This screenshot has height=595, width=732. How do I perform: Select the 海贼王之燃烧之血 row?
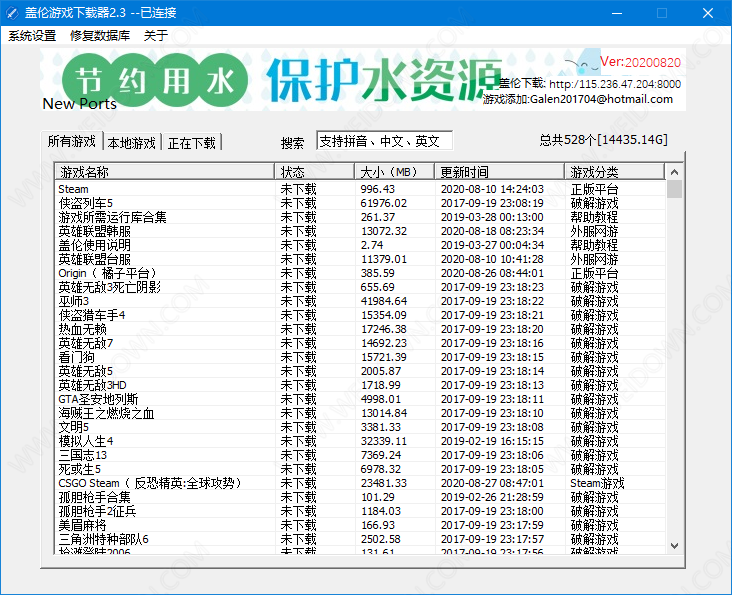pyautogui.click(x=359, y=413)
